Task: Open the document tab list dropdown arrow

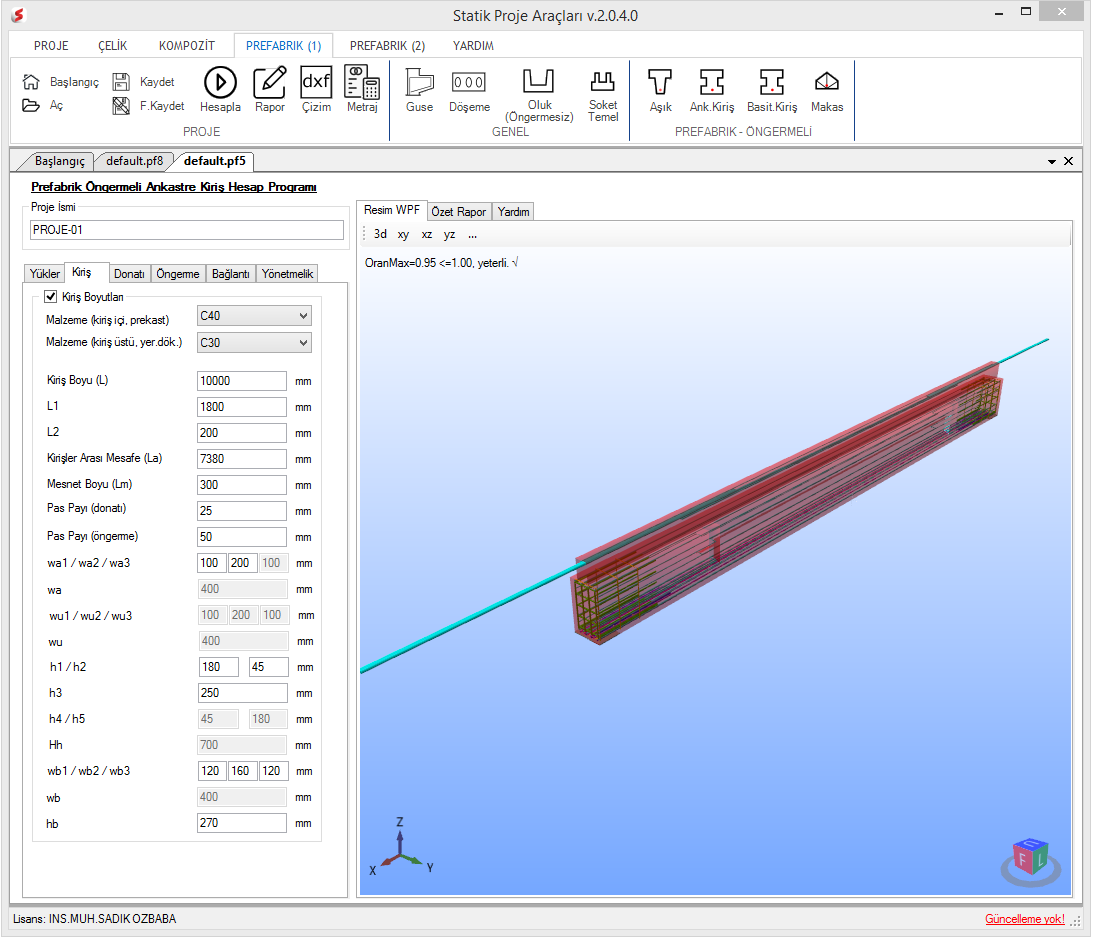Action: [1052, 162]
